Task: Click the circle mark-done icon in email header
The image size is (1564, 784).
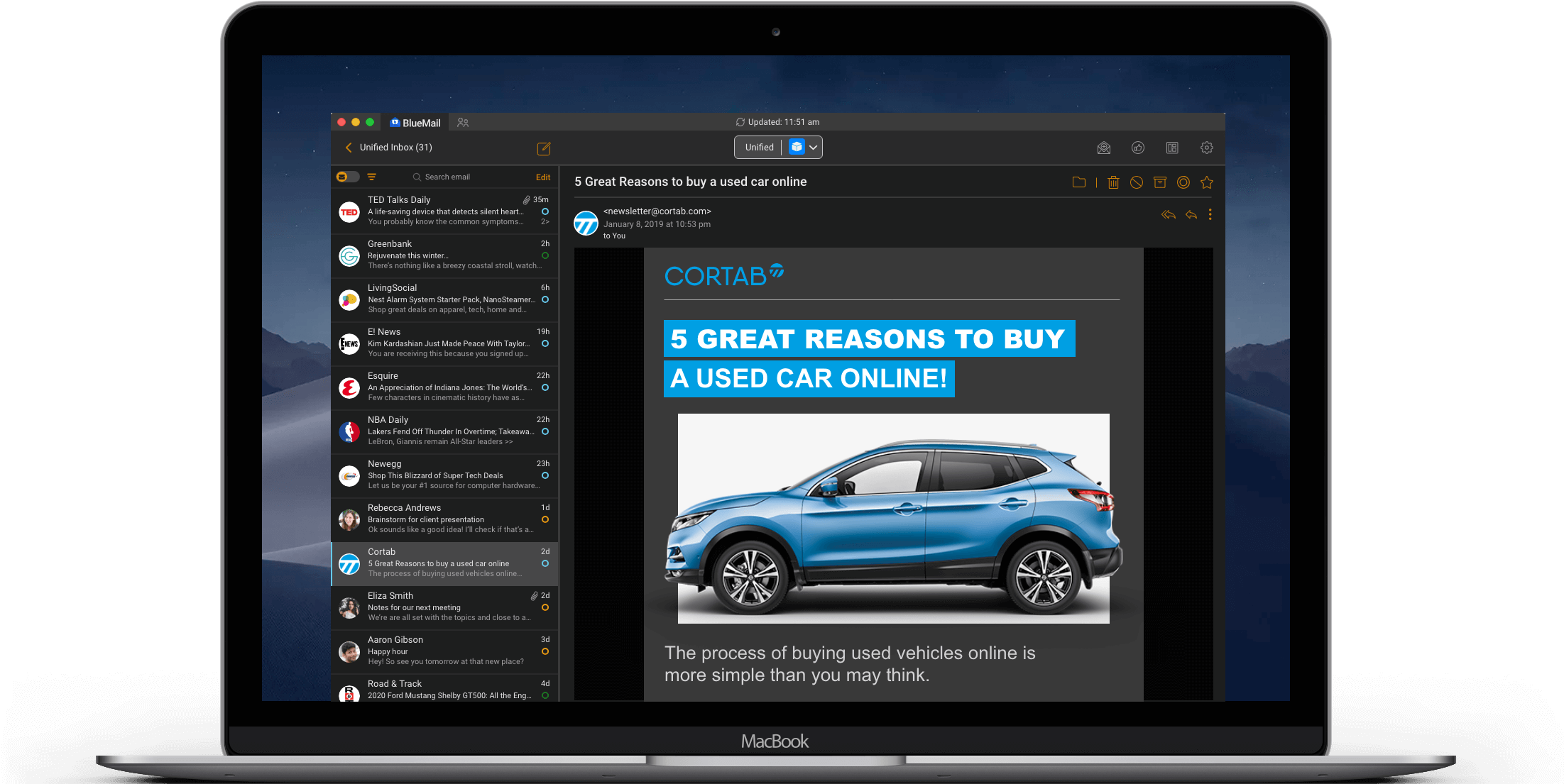Action: (1183, 182)
